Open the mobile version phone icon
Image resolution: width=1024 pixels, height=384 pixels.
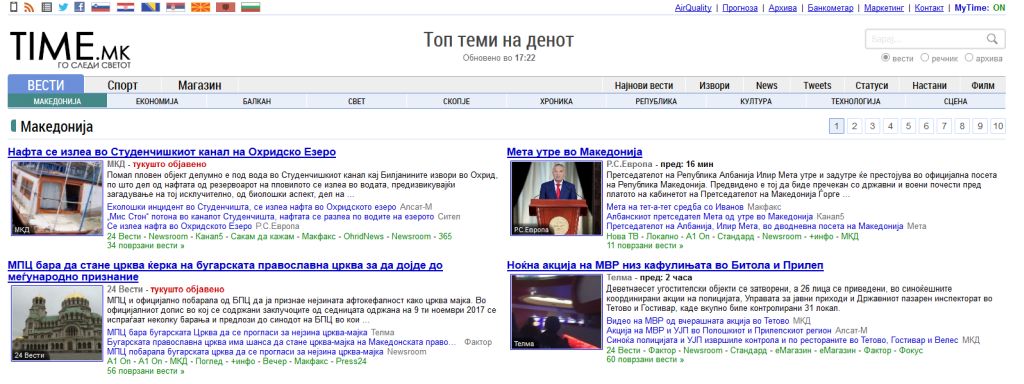(x=14, y=7)
